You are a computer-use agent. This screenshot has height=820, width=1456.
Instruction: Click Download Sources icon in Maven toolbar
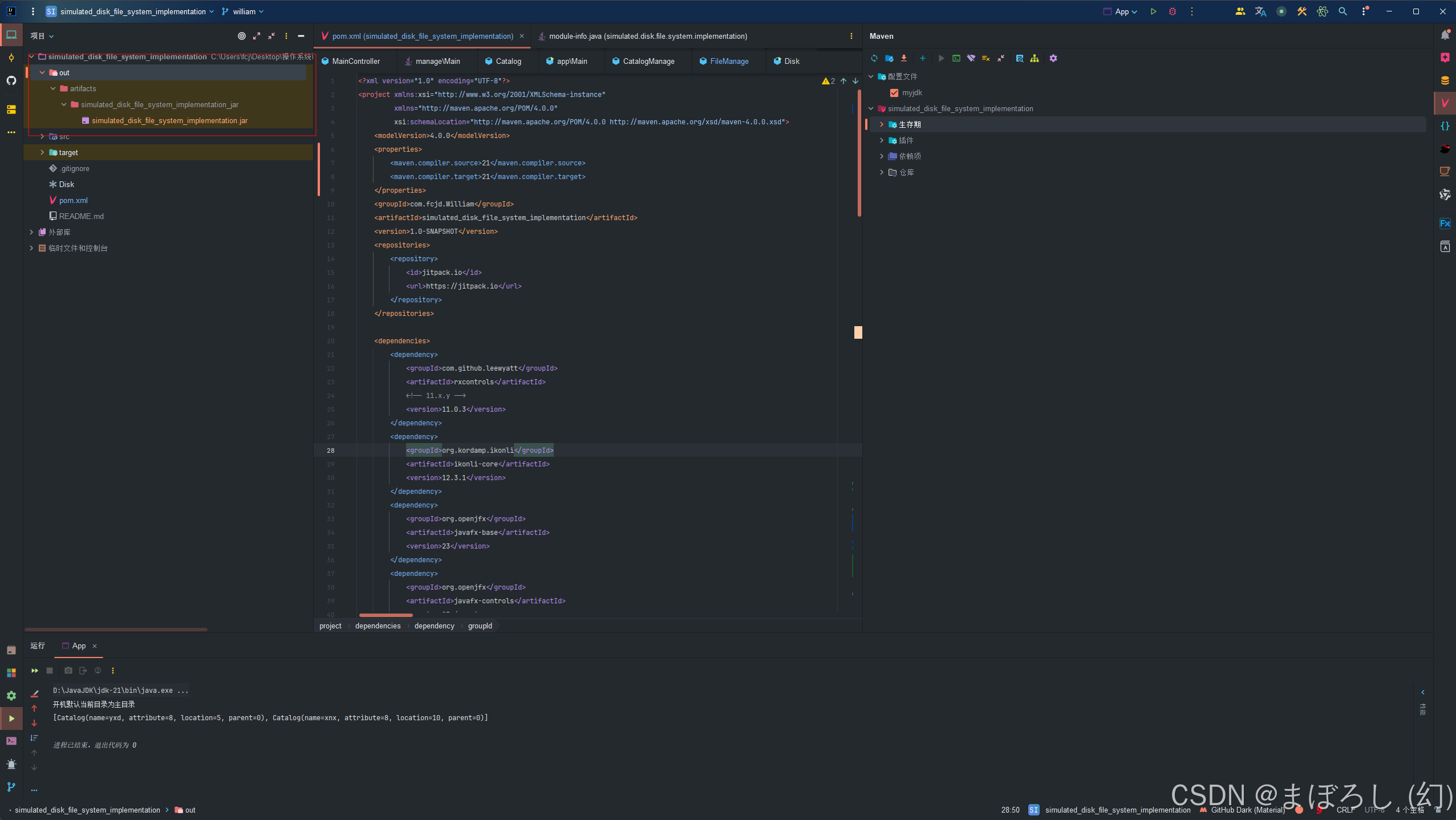click(x=904, y=58)
